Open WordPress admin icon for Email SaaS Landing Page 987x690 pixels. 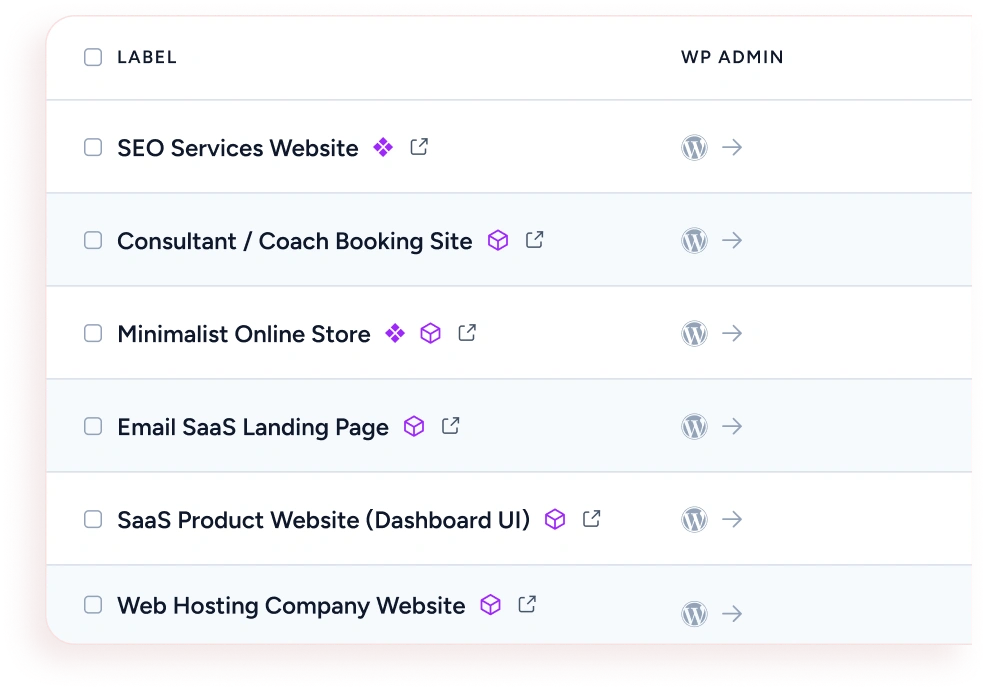coord(694,427)
